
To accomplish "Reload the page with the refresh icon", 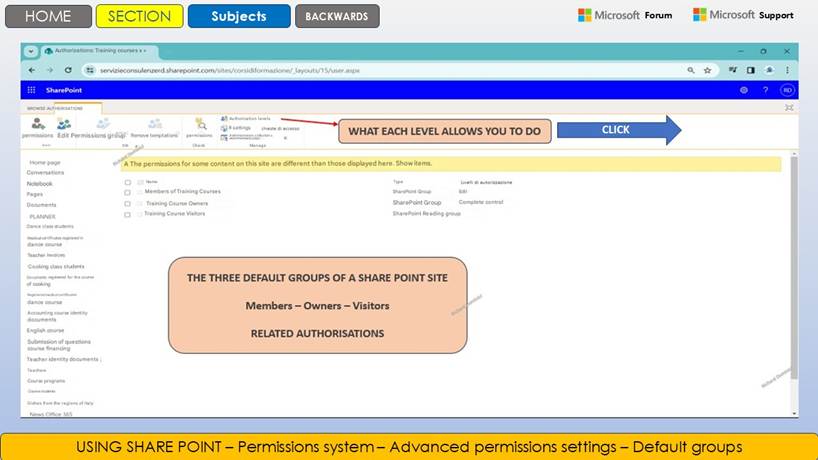I will pos(68,70).
